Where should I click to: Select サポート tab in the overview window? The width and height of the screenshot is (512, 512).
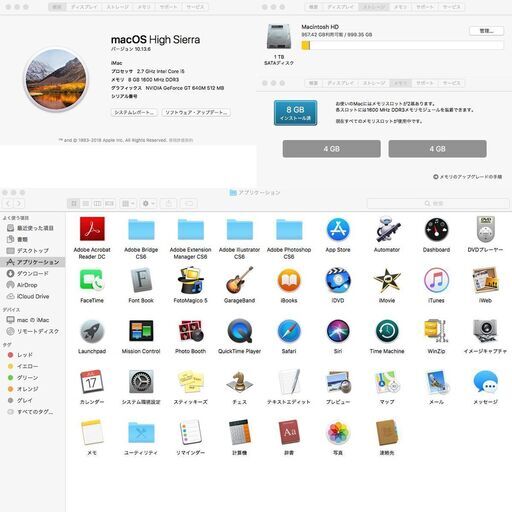(x=168, y=7)
